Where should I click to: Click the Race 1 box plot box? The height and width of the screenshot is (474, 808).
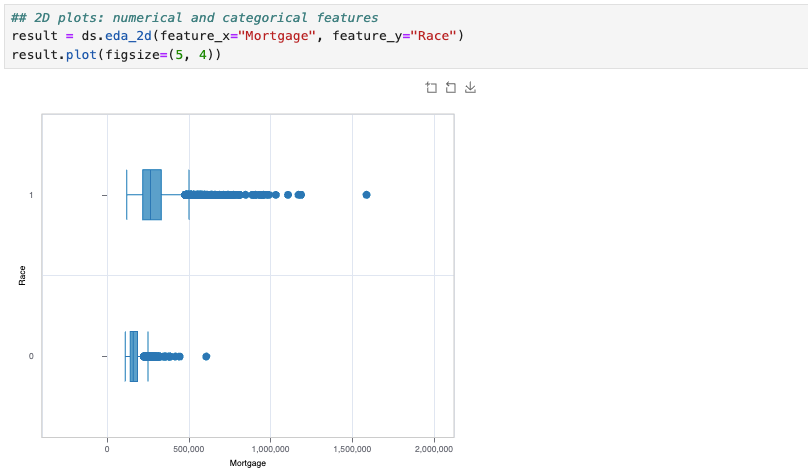(x=152, y=195)
